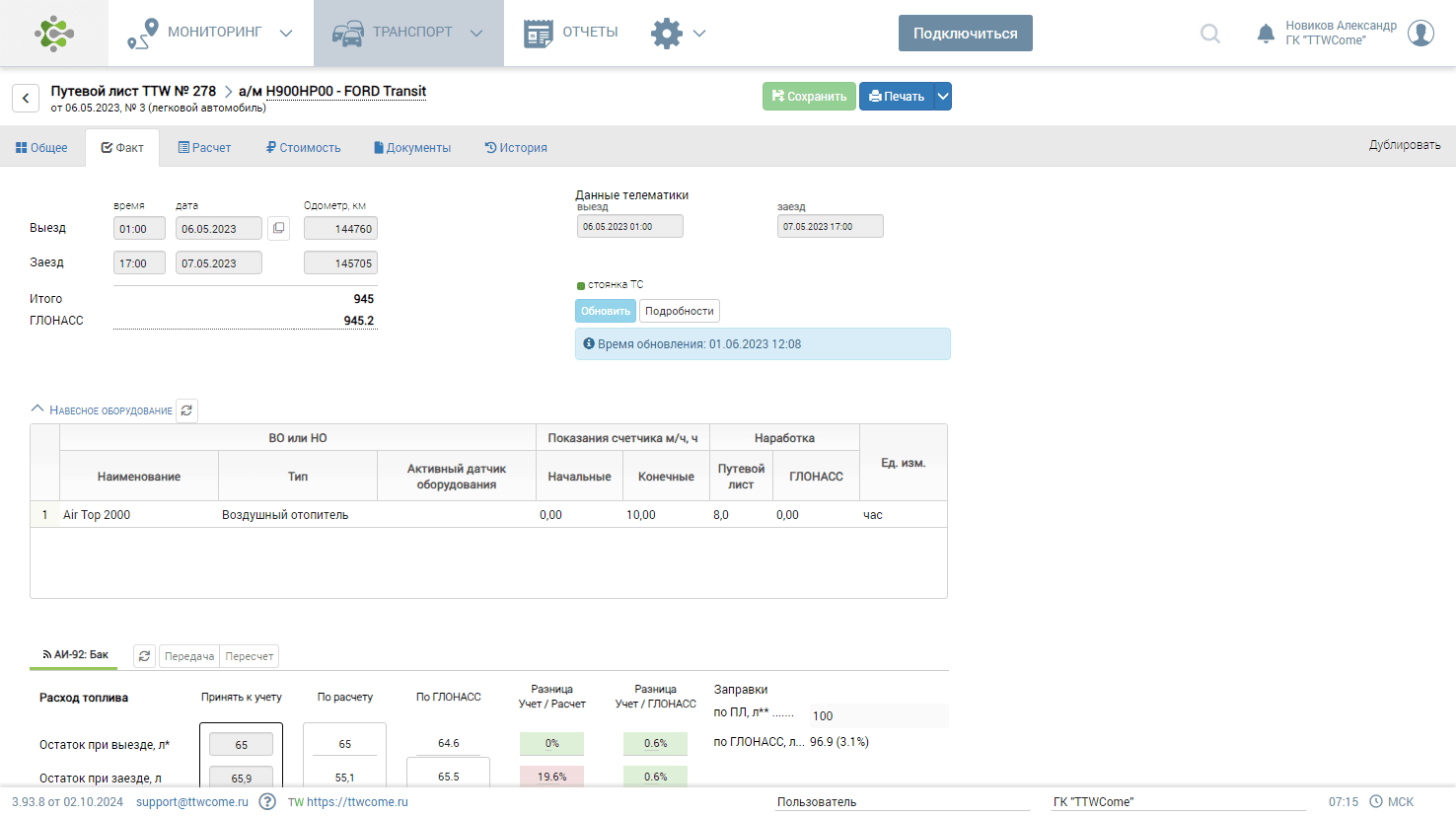Open the Отчеты section
The image size is (1456, 817).
570,33
